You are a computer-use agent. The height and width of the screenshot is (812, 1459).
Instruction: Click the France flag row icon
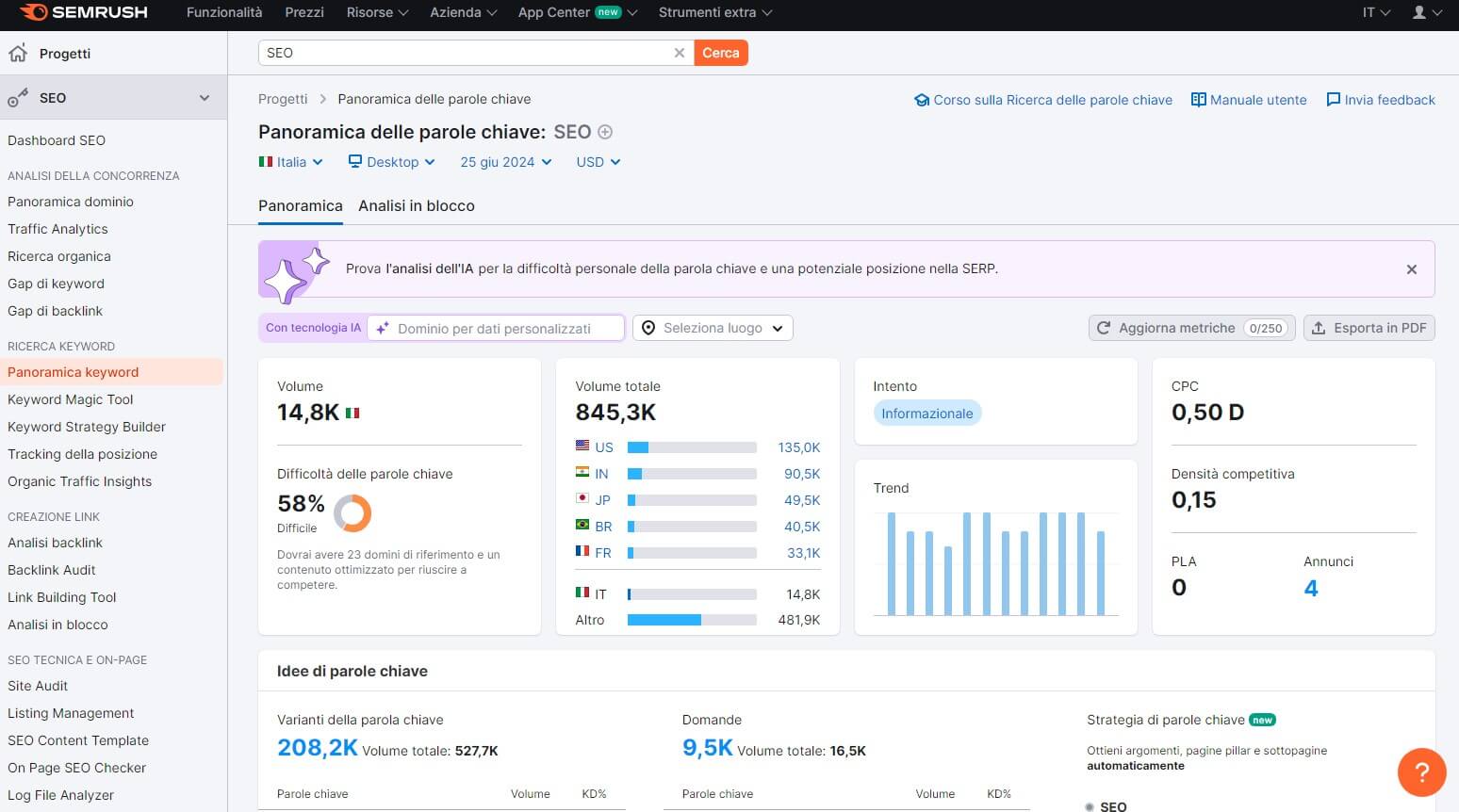click(582, 552)
